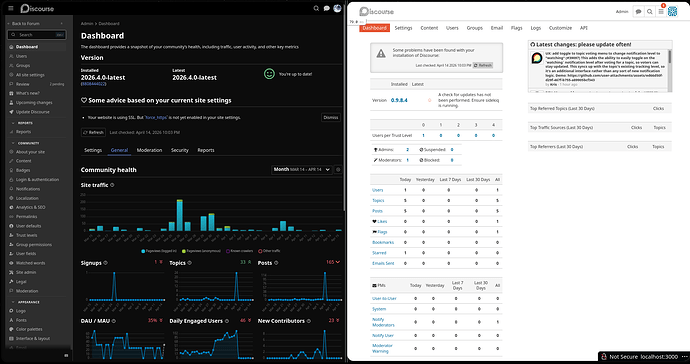Click the chat bubble button in light Discourse header
Viewport: 690px width, 364px height.
click(638, 12)
